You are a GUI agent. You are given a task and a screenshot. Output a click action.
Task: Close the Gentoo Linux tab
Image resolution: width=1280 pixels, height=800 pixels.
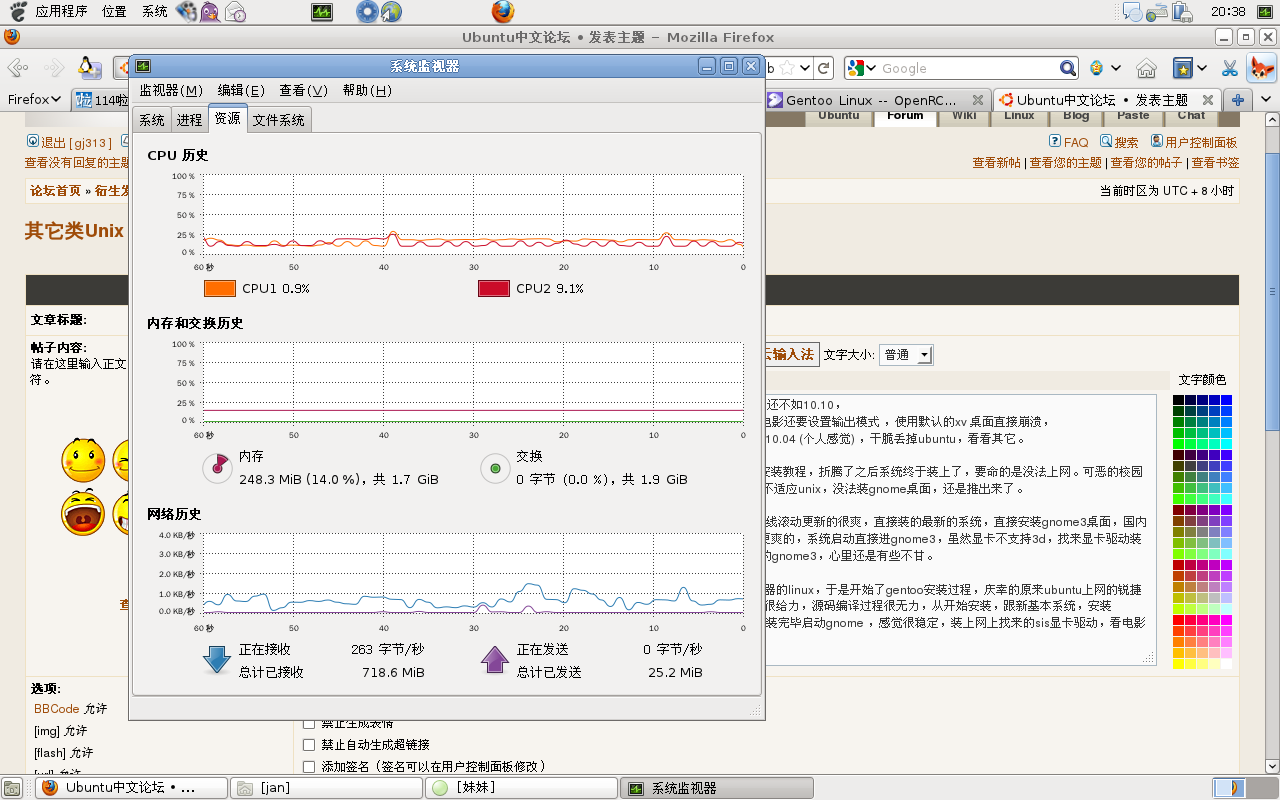coord(977,100)
